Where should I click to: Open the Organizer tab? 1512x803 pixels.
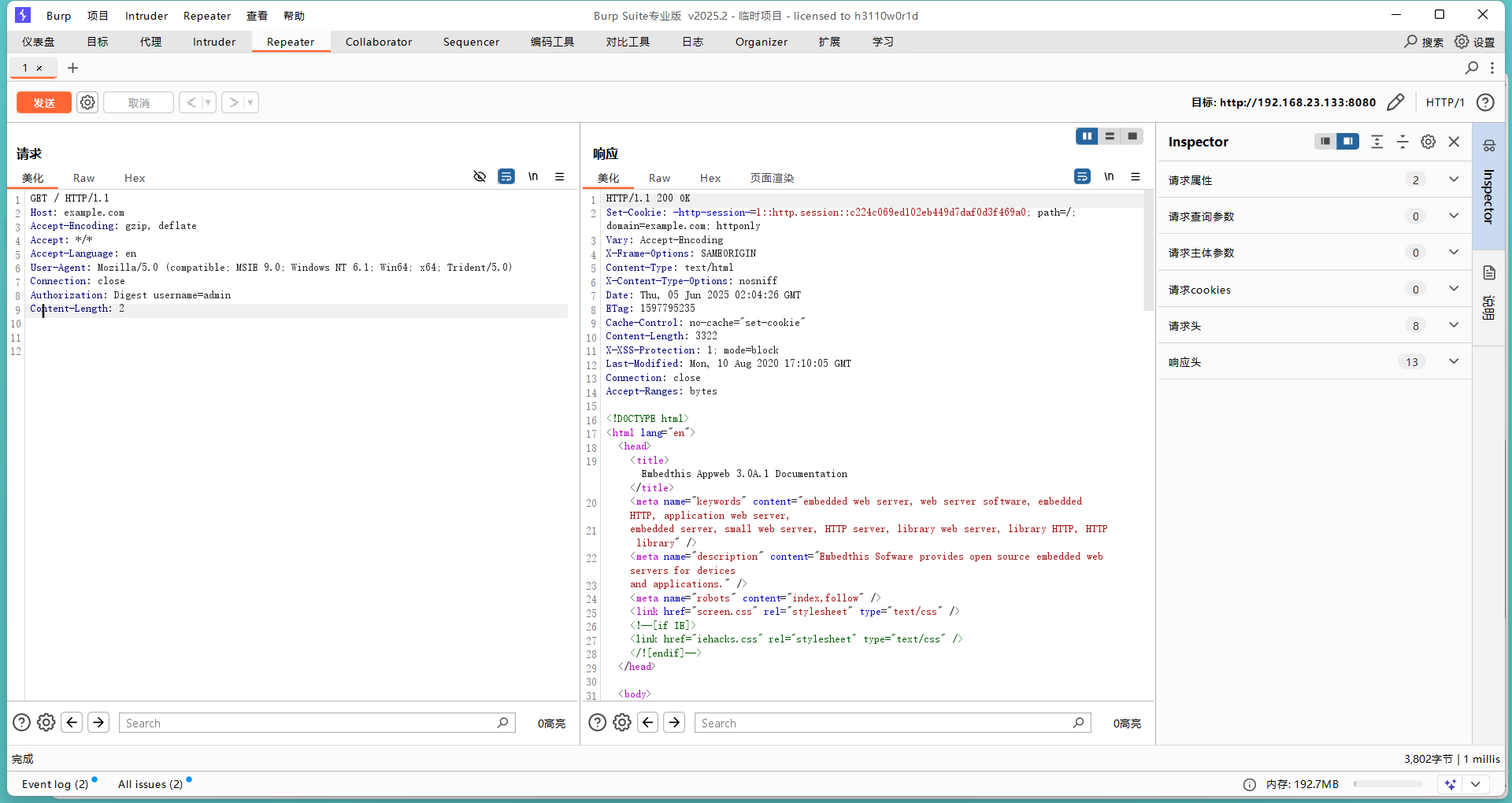[x=761, y=42]
